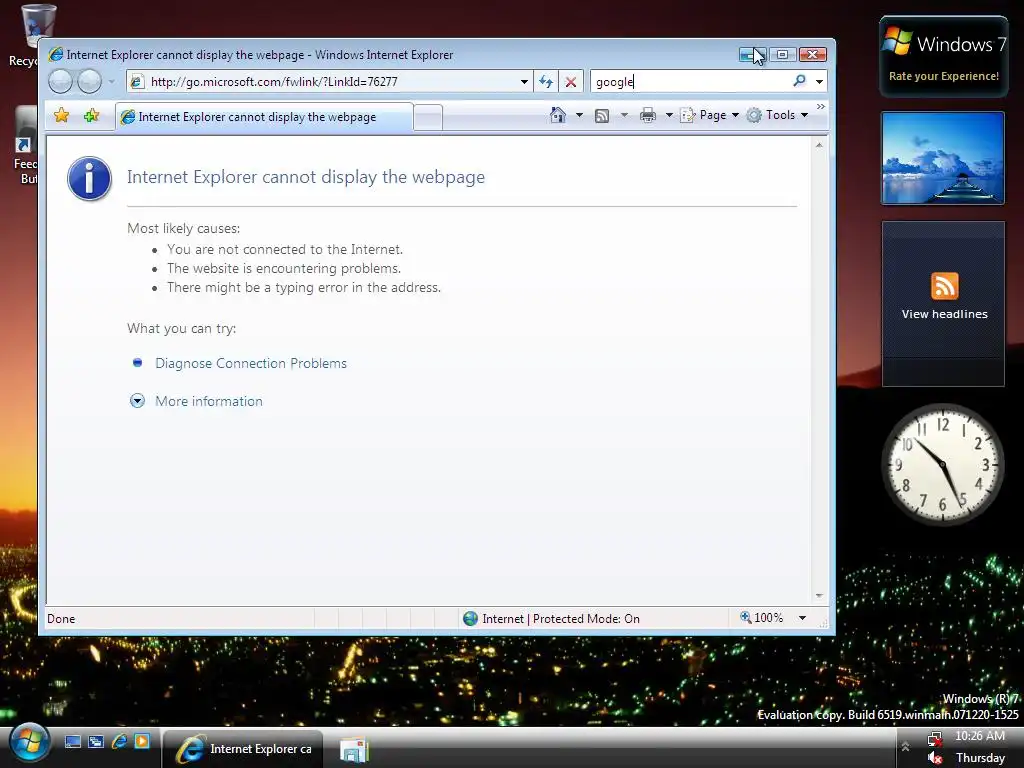Screen dimensions: 1024x768
Task: Open the Start menu orb
Action: 29,744
